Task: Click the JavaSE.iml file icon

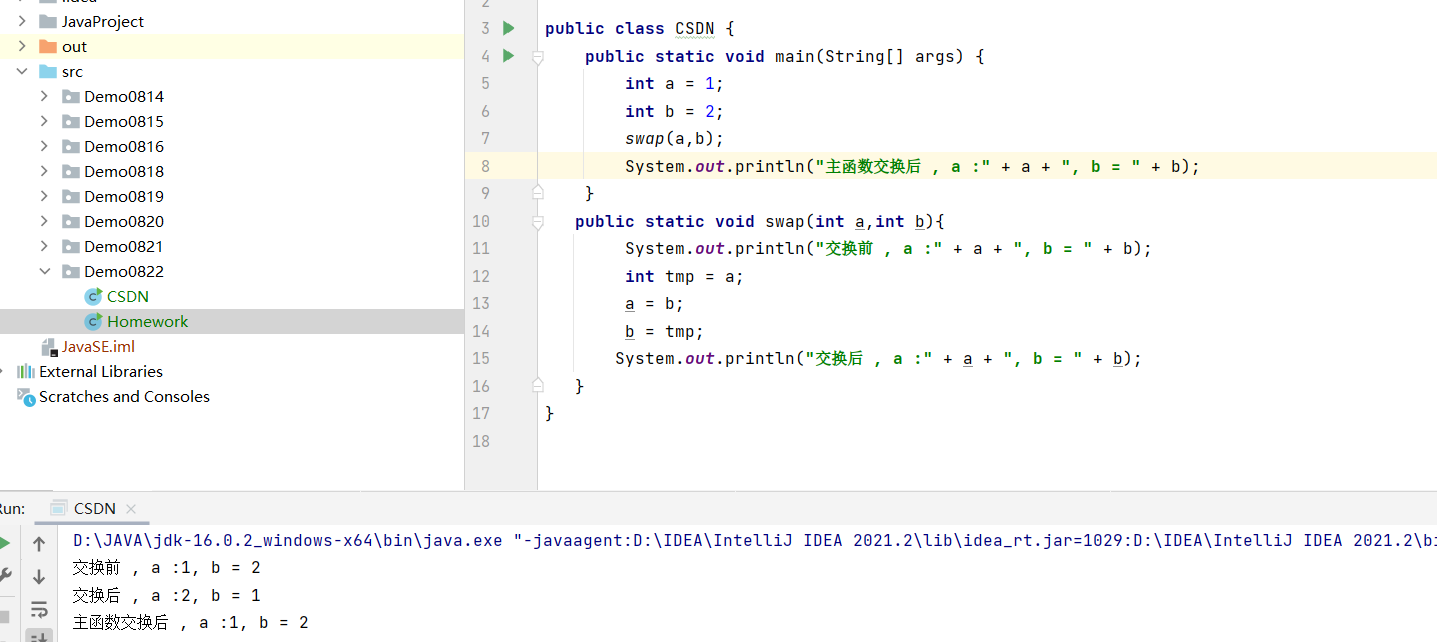Action: (x=49, y=346)
